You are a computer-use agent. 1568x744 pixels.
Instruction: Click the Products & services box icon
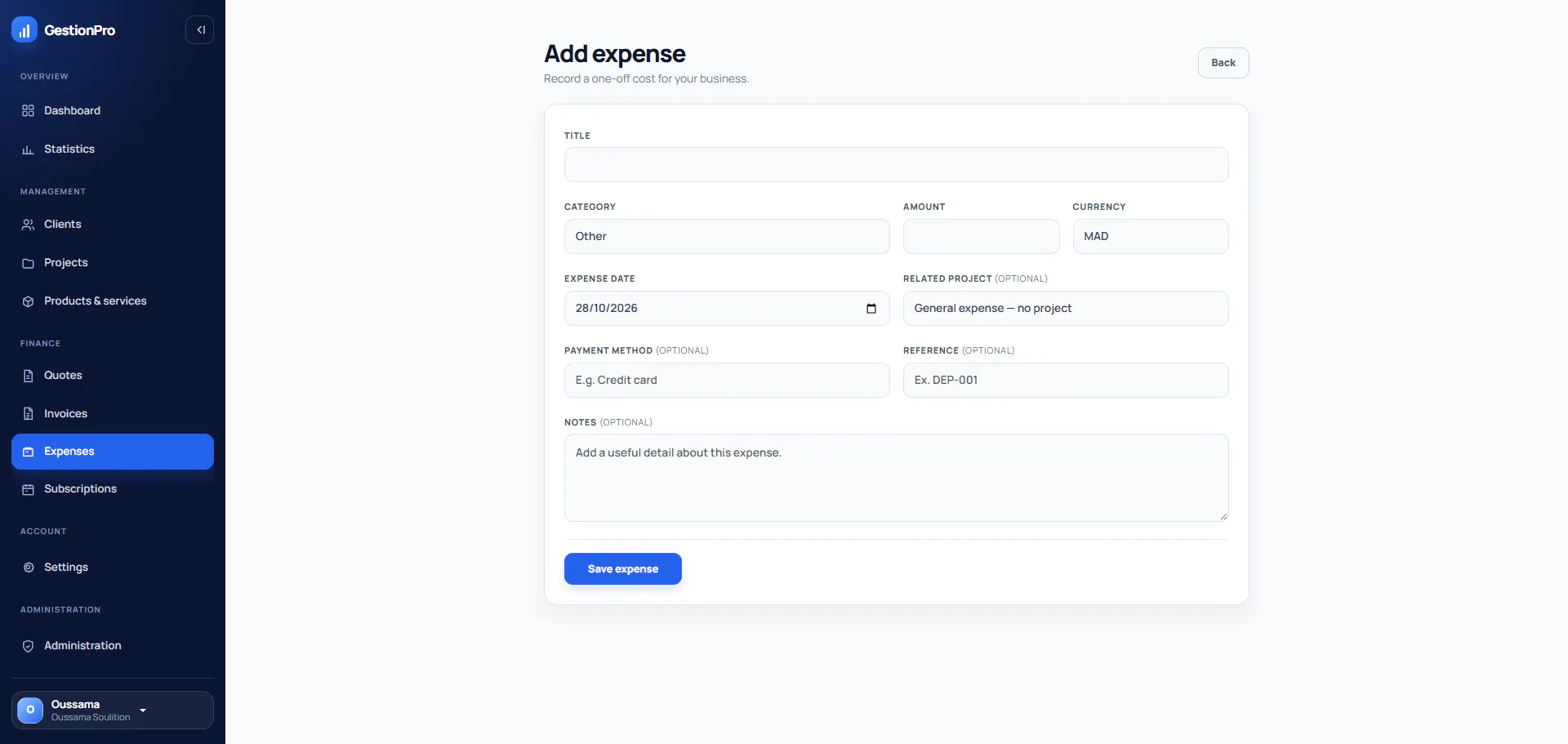pyautogui.click(x=28, y=301)
